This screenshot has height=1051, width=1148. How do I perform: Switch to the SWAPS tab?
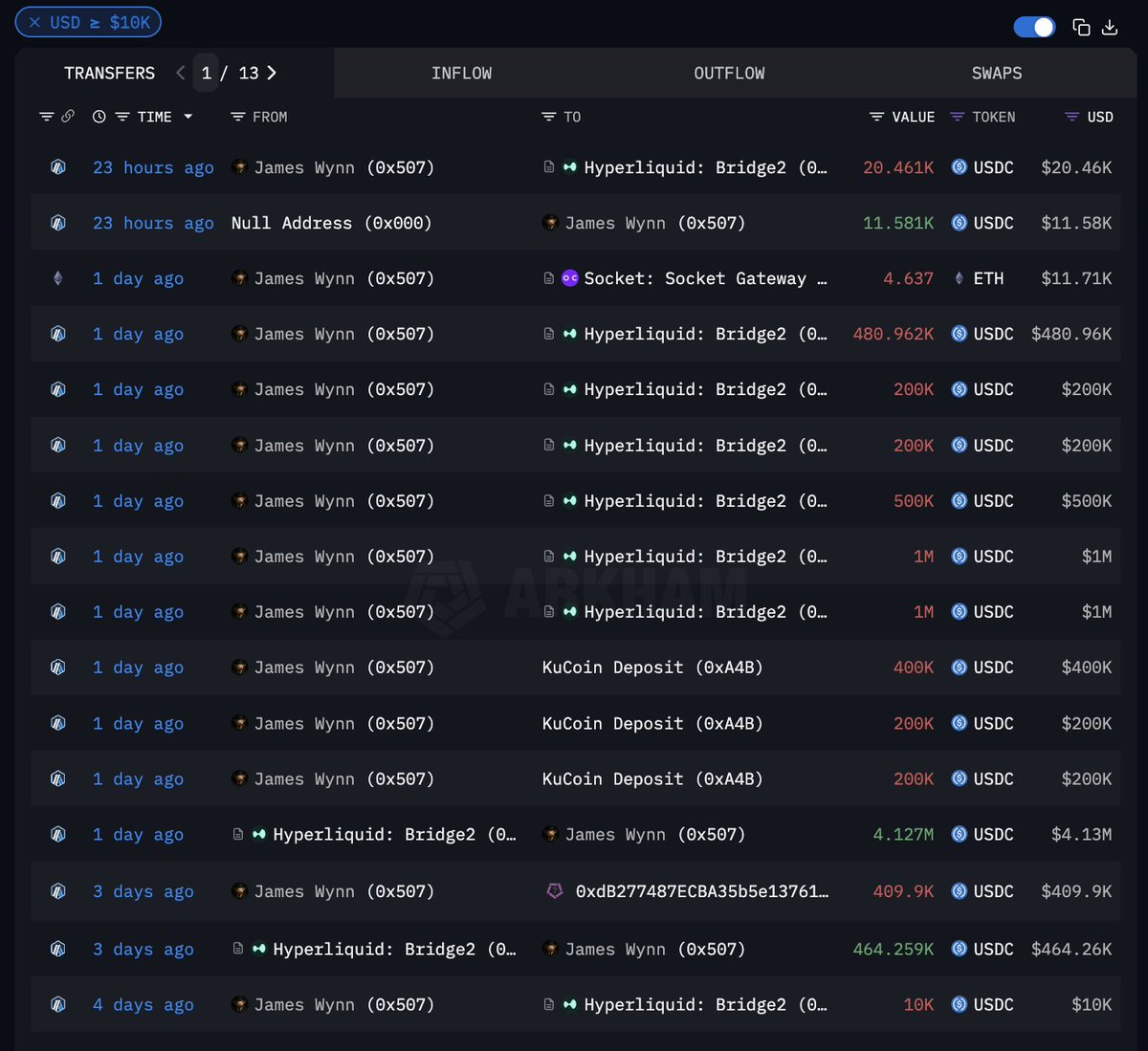[x=997, y=73]
